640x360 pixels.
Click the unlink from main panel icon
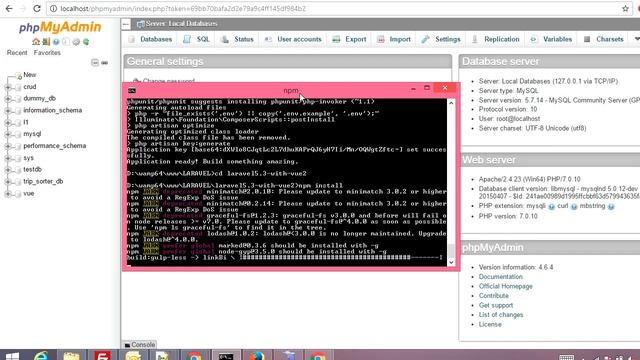[x=105, y=62]
